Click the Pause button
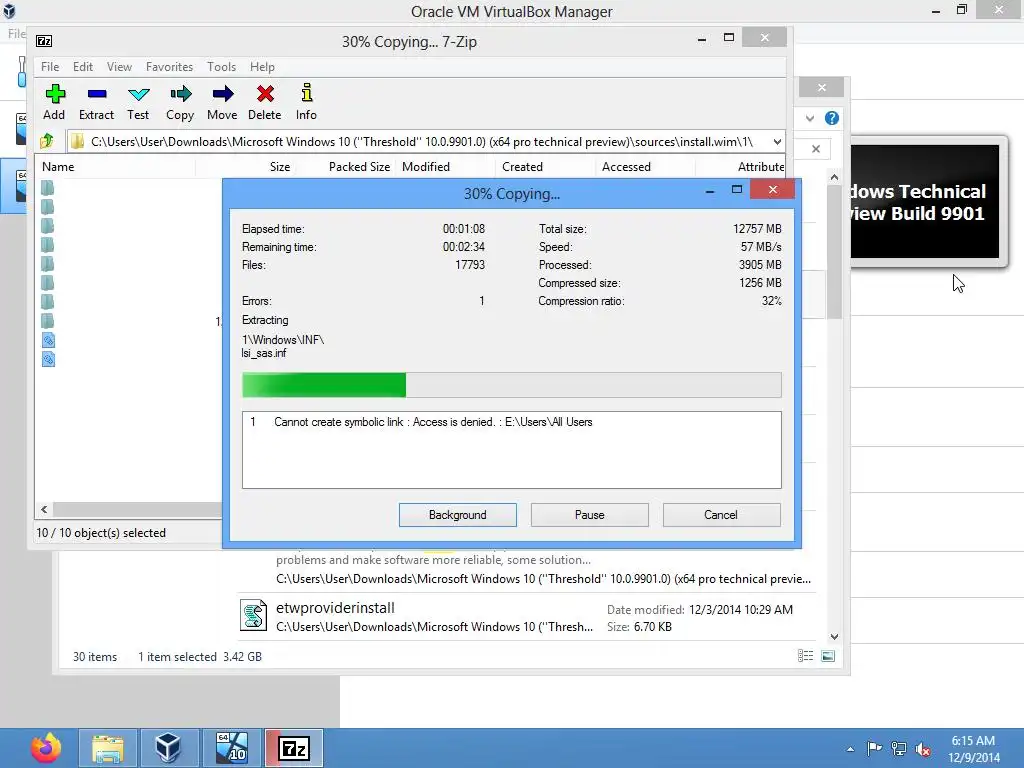Image resolution: width=1024 pixels, height=768 pixels. [590, 515]
